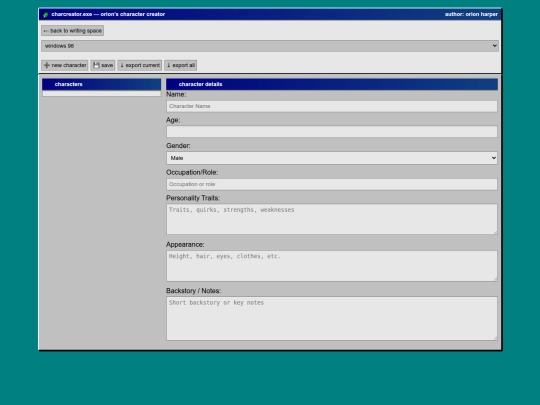Viewport: 540px width, 405px height.
Task: Grab the Personality Traits textarea resize handle
Action: click(495, 233)
